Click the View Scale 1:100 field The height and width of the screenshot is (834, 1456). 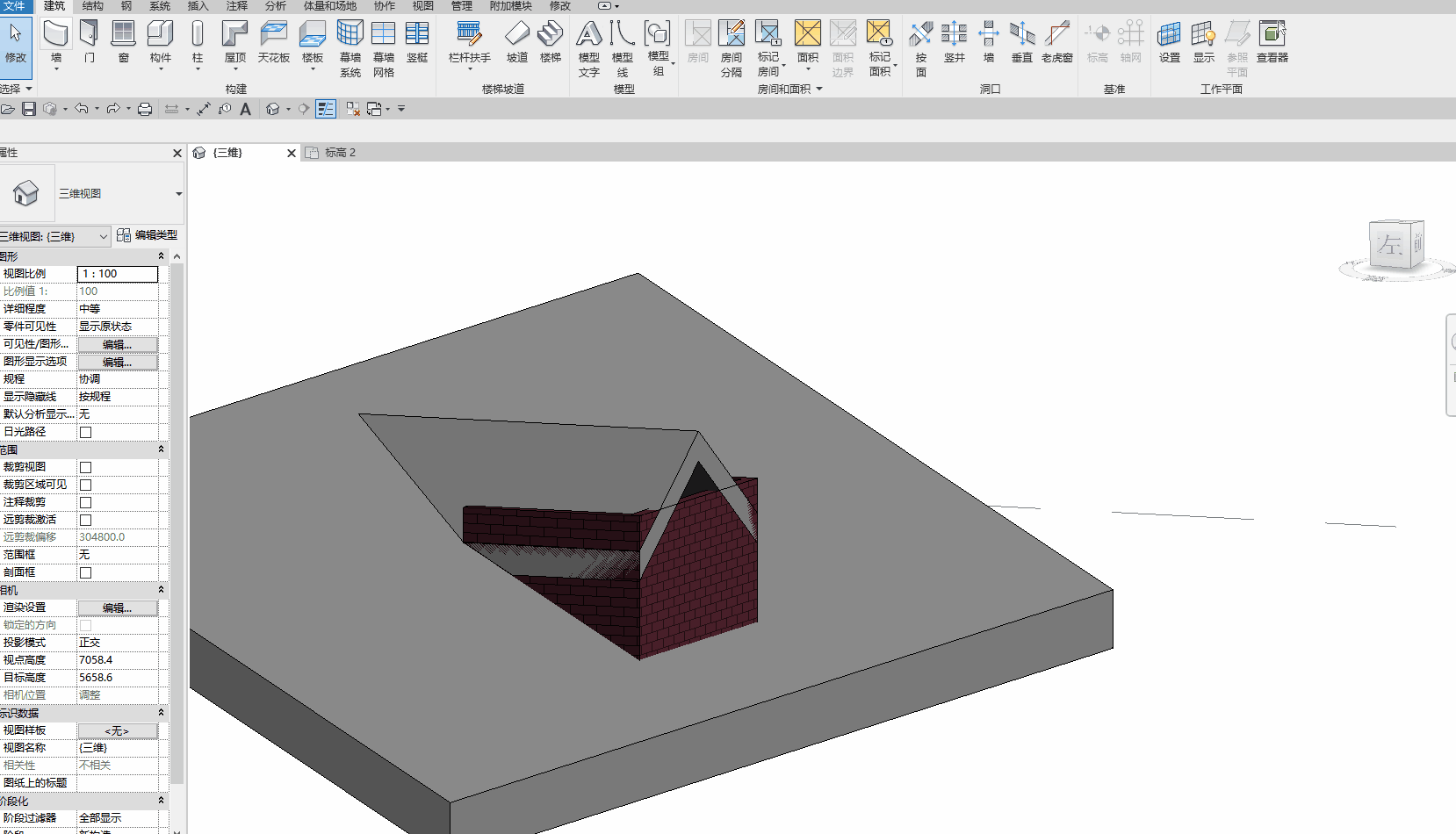pos(117,274)
